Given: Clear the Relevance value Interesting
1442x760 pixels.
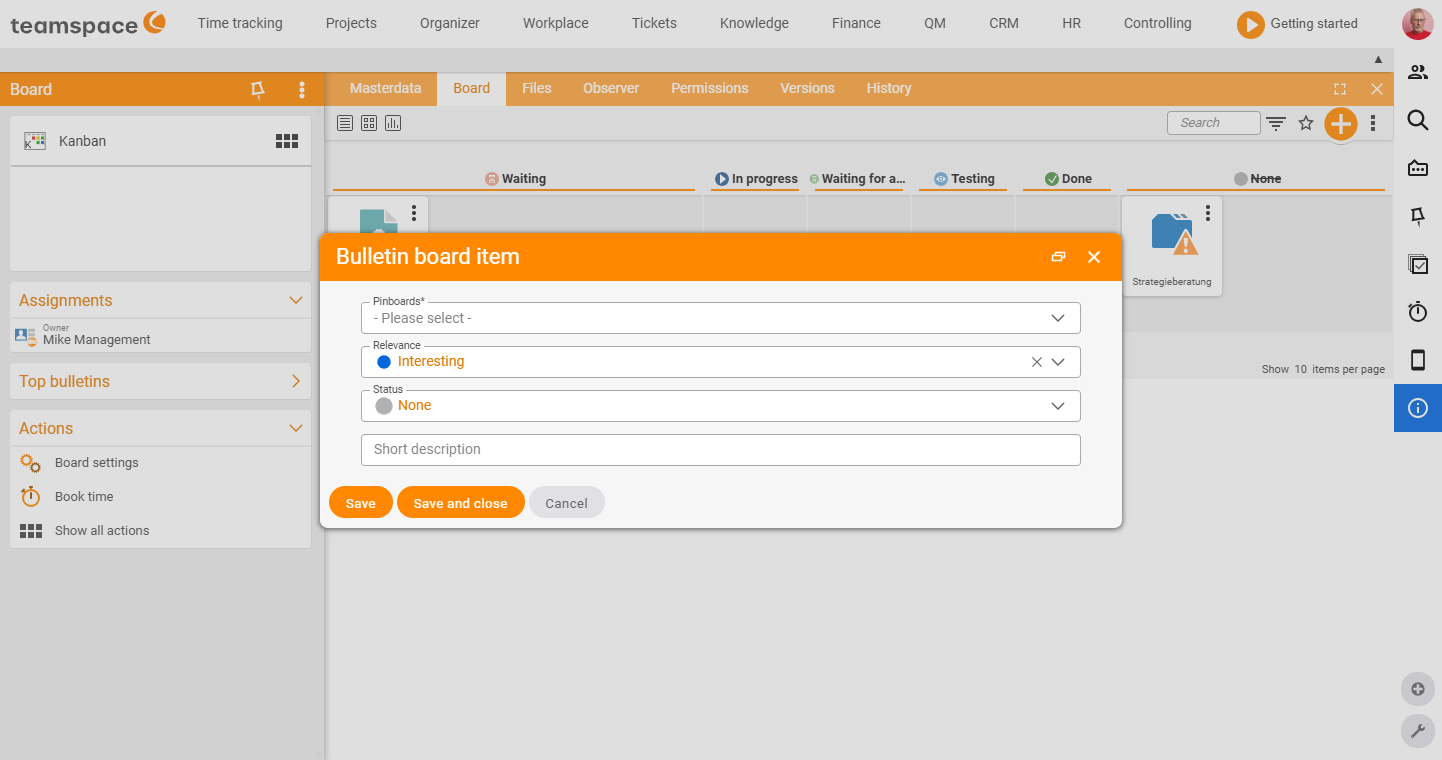Looking at the screenshot, I should point(1037,362).
